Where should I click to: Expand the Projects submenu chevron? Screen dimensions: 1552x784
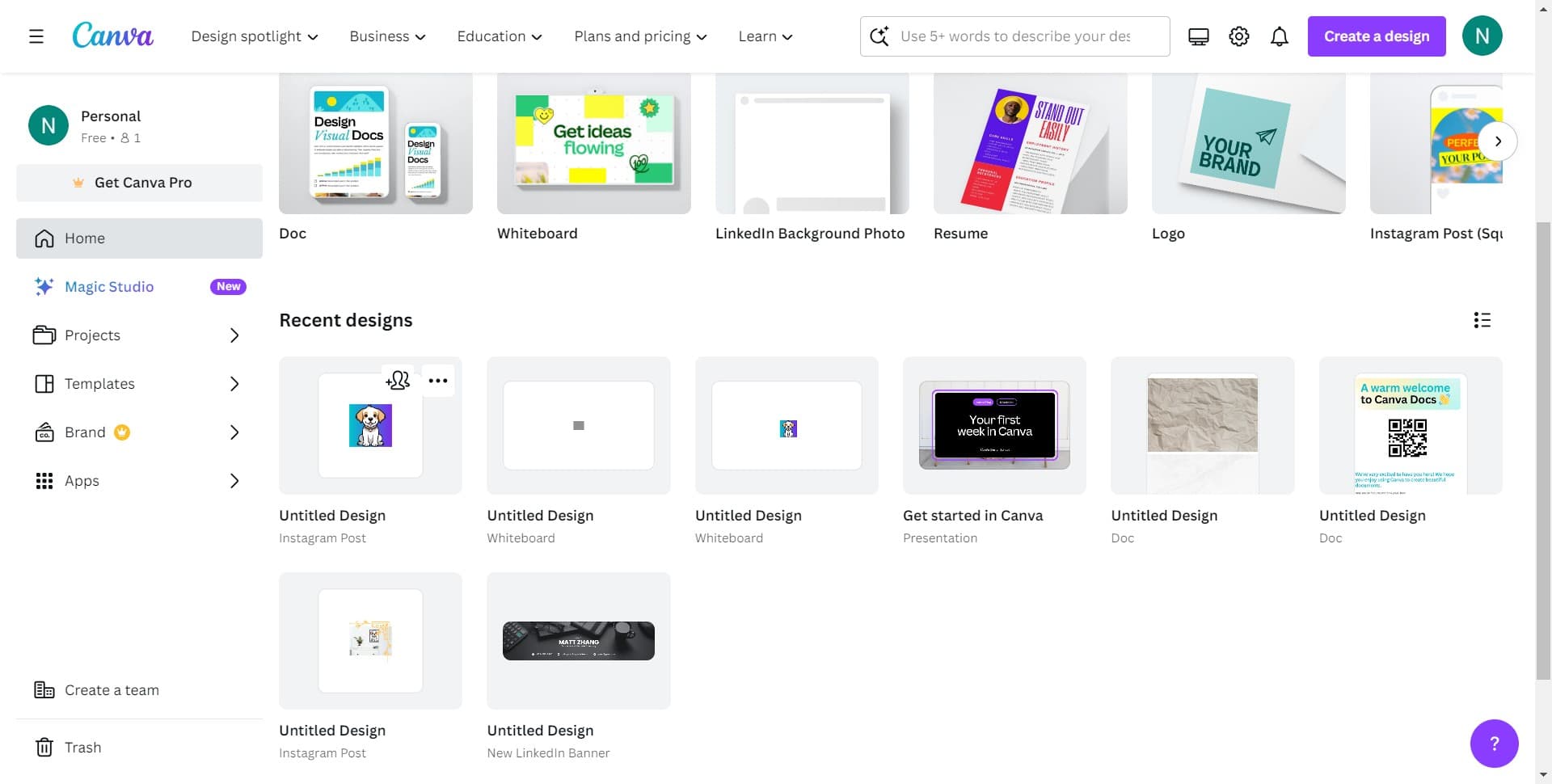click(x=234, y=335)
